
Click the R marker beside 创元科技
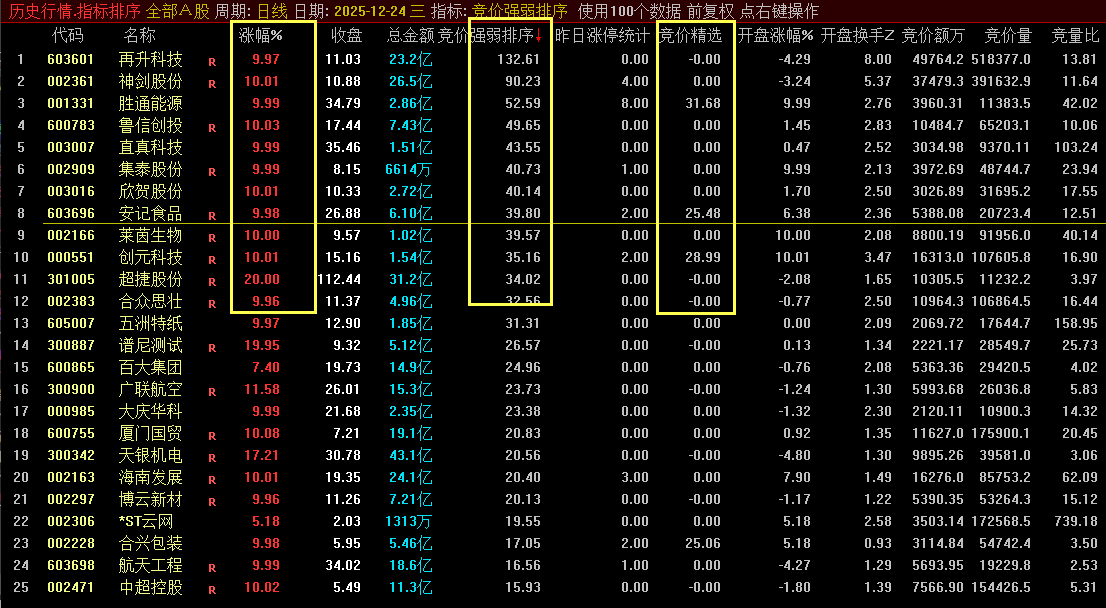point(212,260)
